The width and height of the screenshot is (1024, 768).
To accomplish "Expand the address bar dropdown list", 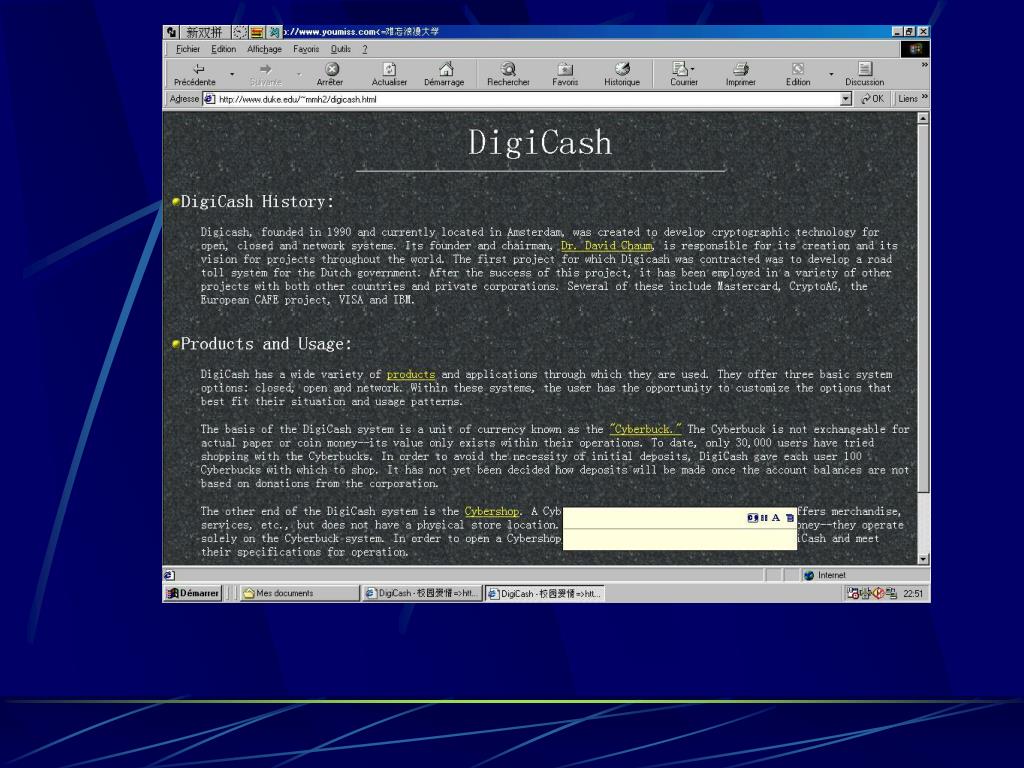I will pyautogui.click(x=846, y=99).
